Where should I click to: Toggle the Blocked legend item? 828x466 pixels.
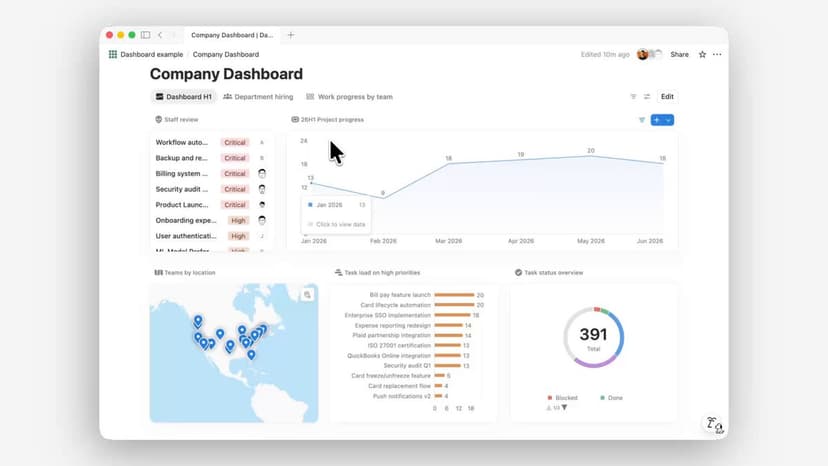[x=562, y=398]
